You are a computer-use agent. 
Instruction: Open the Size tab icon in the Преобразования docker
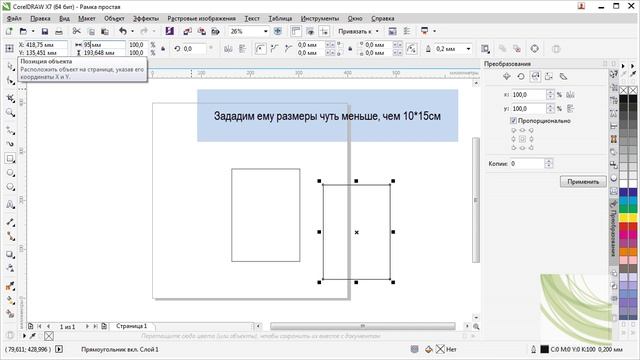pos(549,76)
